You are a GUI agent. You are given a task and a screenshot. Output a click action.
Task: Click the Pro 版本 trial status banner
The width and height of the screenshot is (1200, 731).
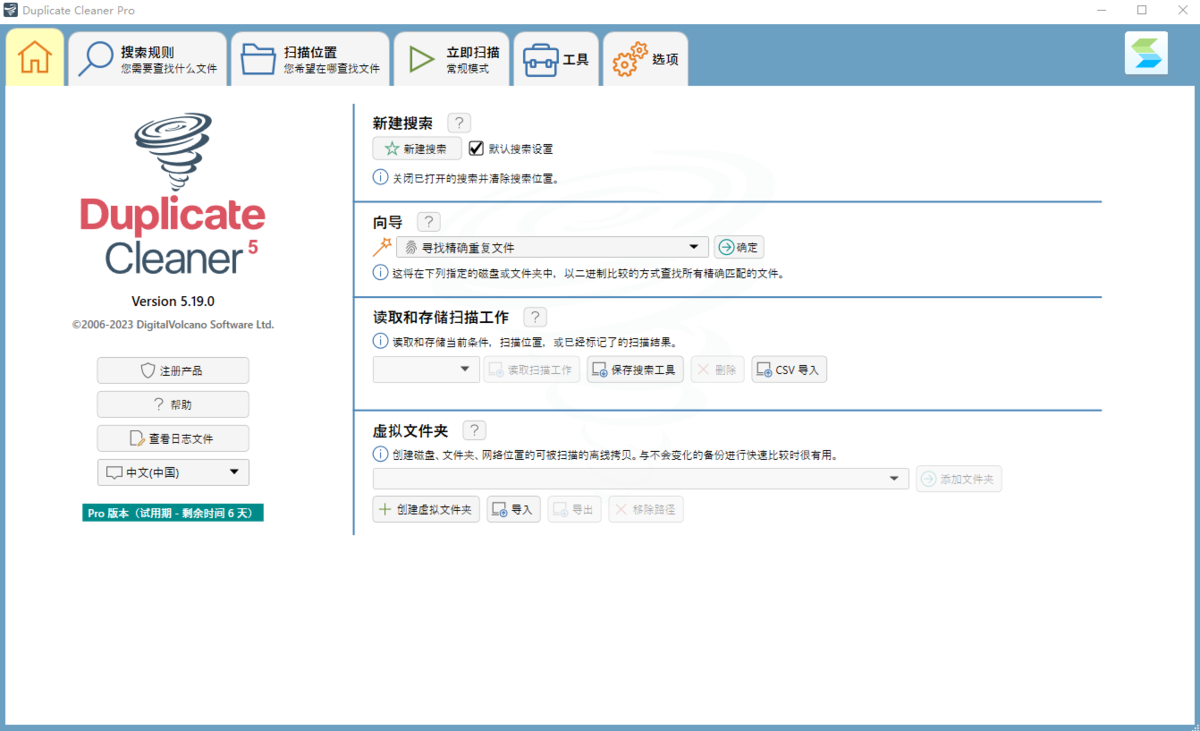[173, 512]
